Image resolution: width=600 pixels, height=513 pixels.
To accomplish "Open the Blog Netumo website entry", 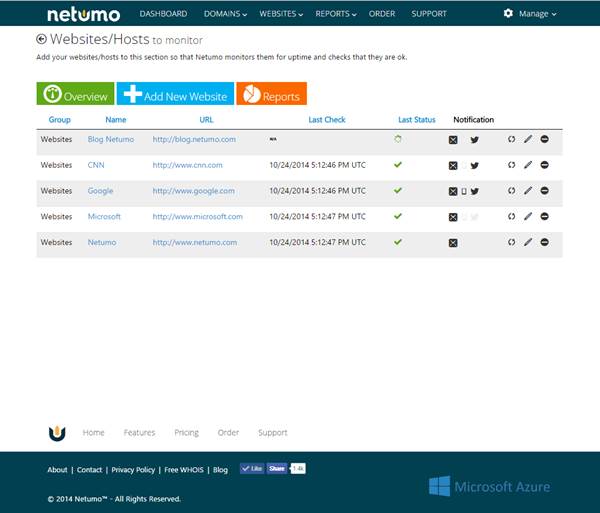I will click(x=111, y=139).
